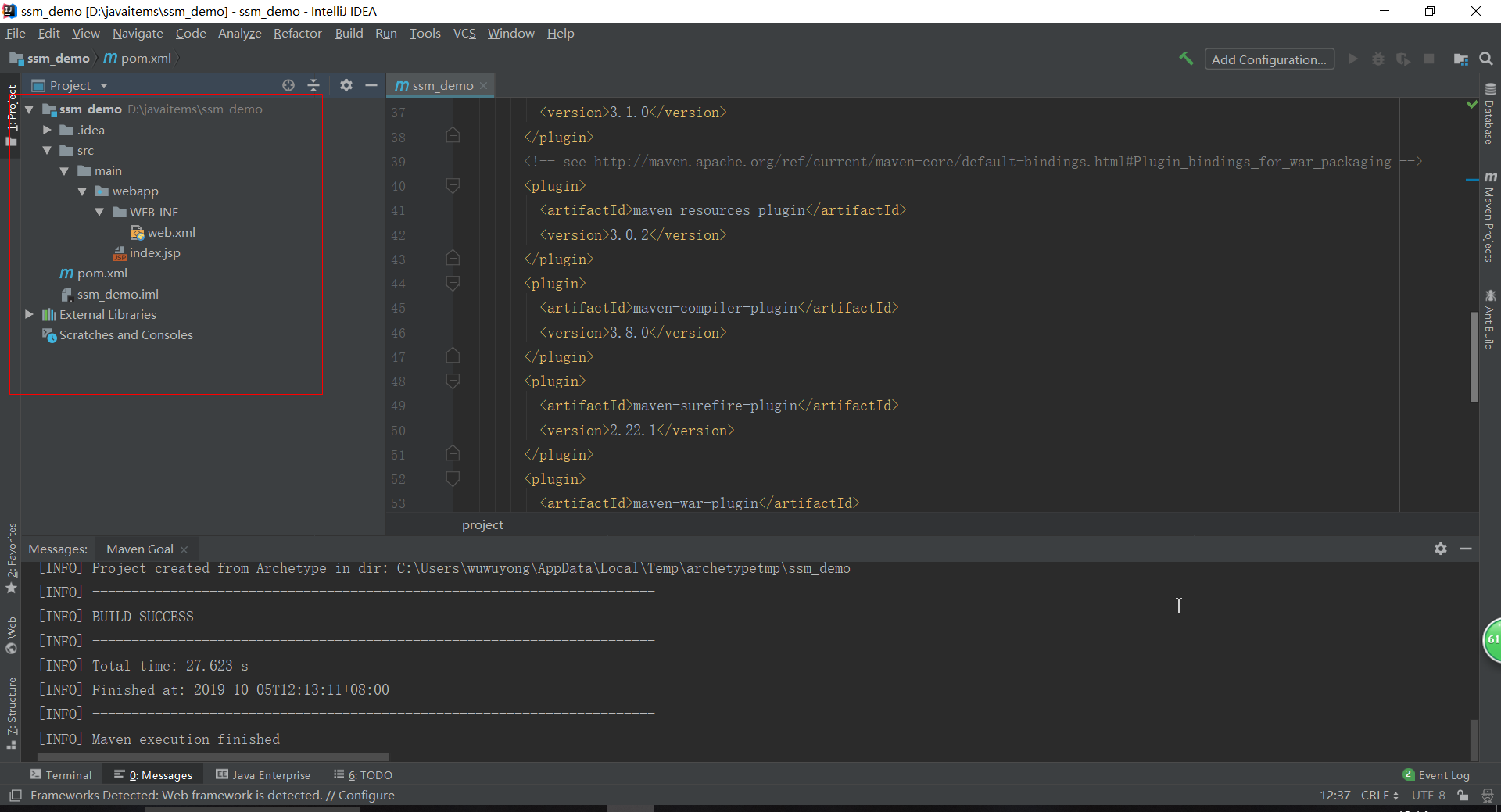Screen dimensions: 1501x812
Task: Select web.xml in the project tree
Action: pos(171,232)
